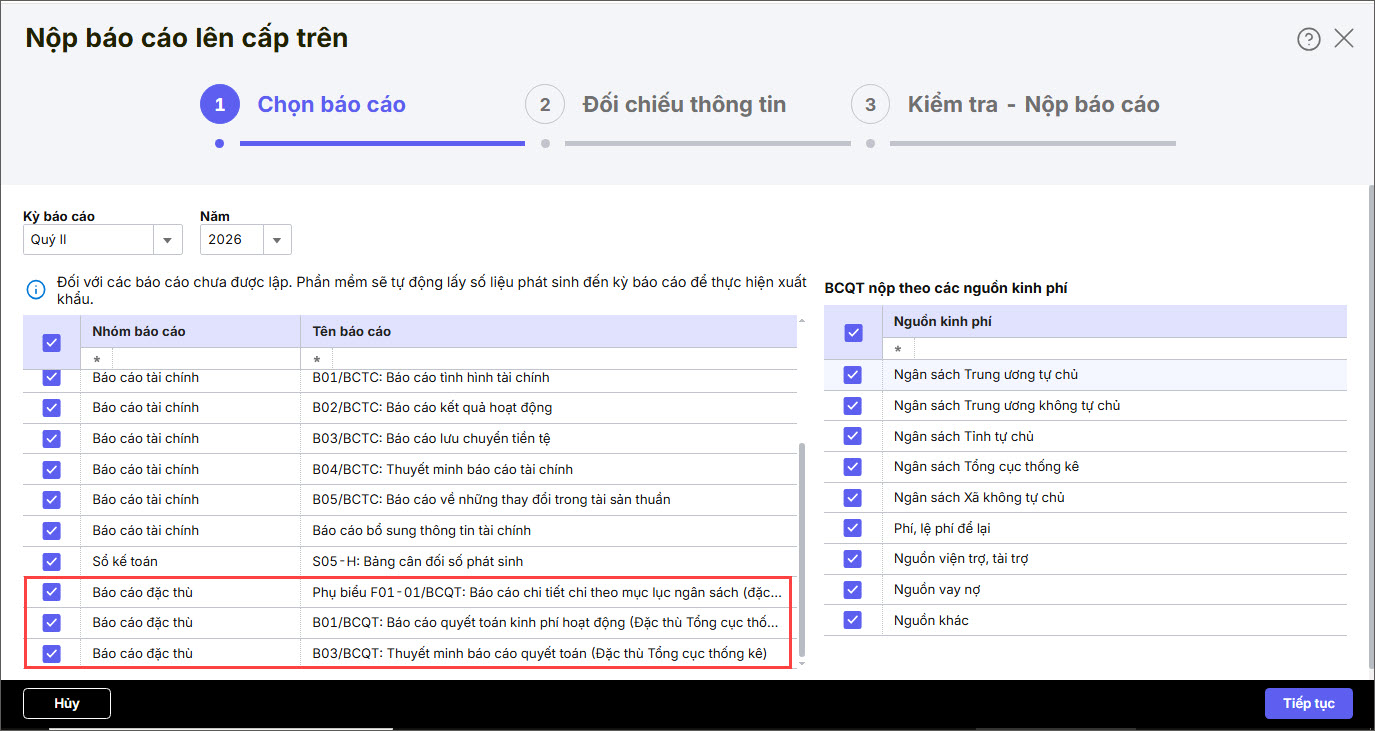Click step 2 circle number icon

point(545,105)
